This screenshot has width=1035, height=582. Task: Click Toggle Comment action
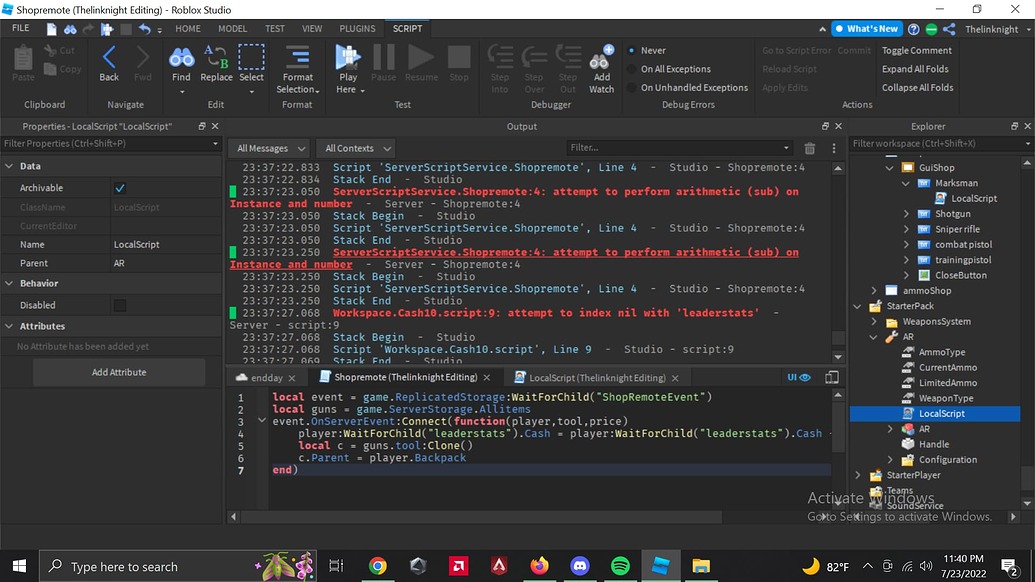[916, 50]
